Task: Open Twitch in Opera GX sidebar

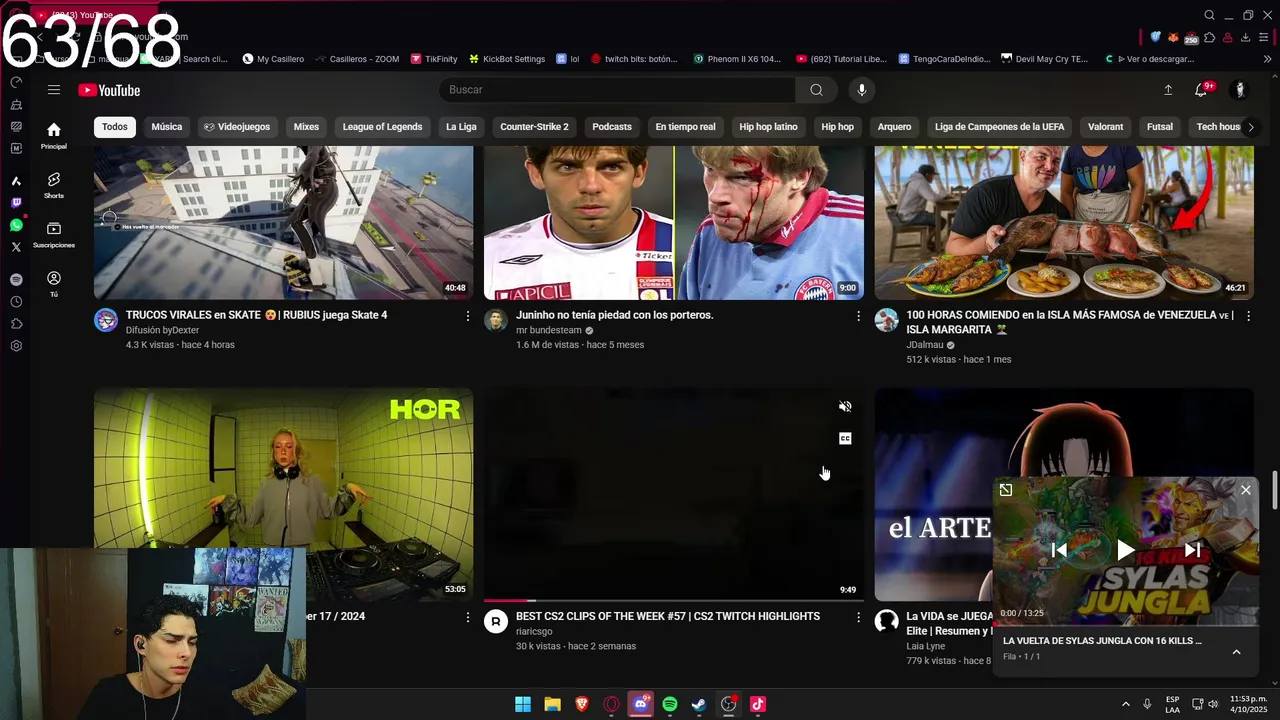Action: click(16, 203)
